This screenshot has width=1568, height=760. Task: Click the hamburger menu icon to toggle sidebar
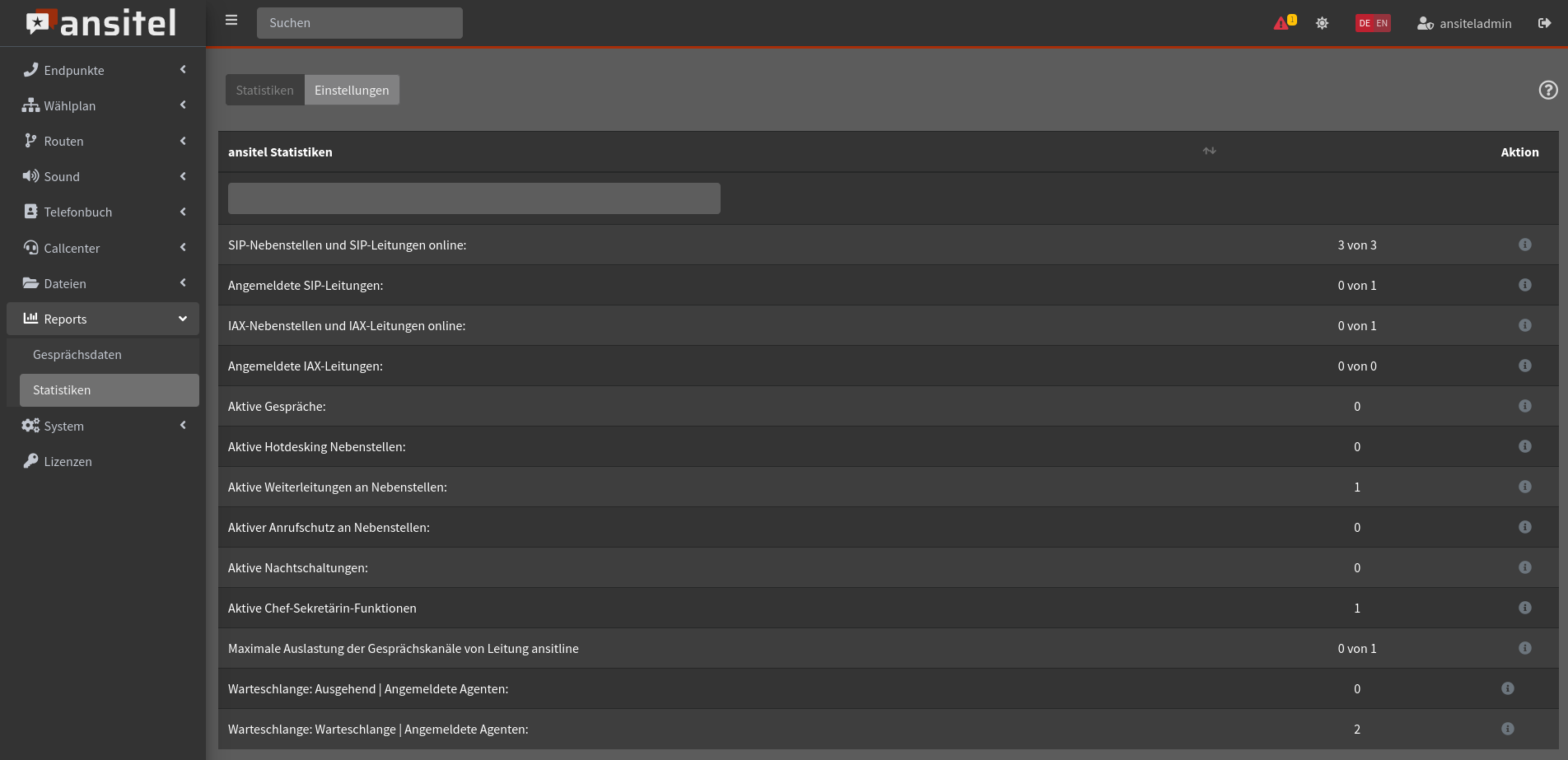pos(231,21)
